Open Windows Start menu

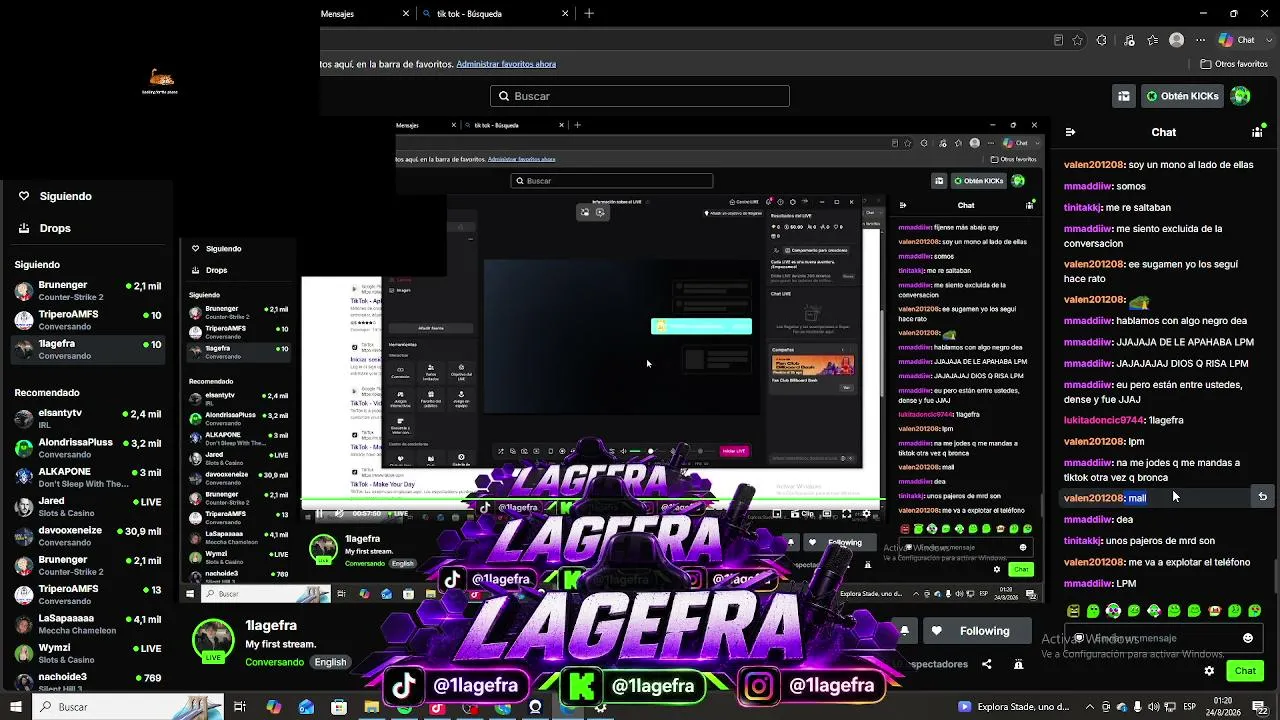[16, 707]
